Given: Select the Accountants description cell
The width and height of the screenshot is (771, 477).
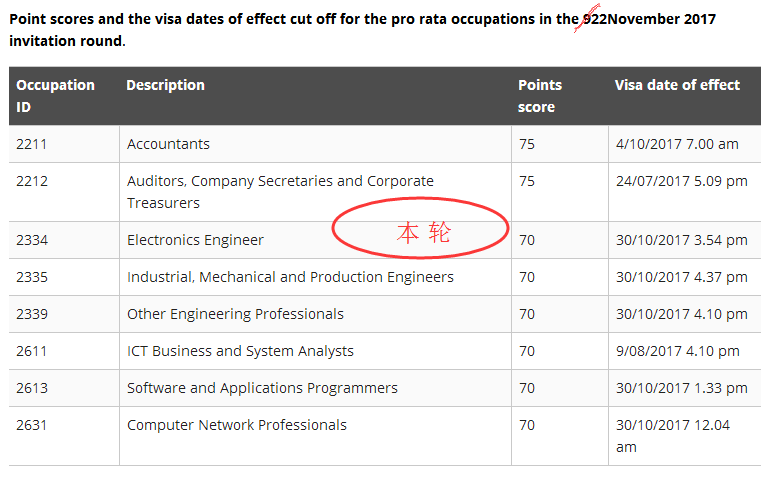Looking at the screenshot, I should (x=168, y=144).
